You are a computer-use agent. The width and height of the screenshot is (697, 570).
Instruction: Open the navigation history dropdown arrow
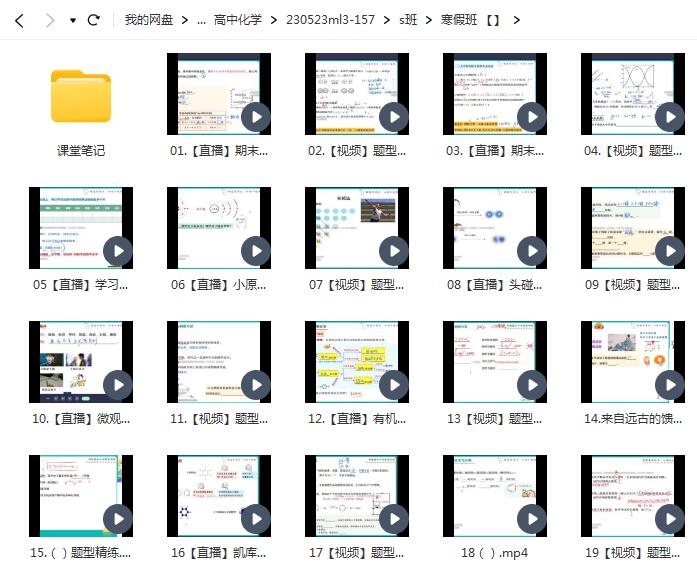(73, 21)
